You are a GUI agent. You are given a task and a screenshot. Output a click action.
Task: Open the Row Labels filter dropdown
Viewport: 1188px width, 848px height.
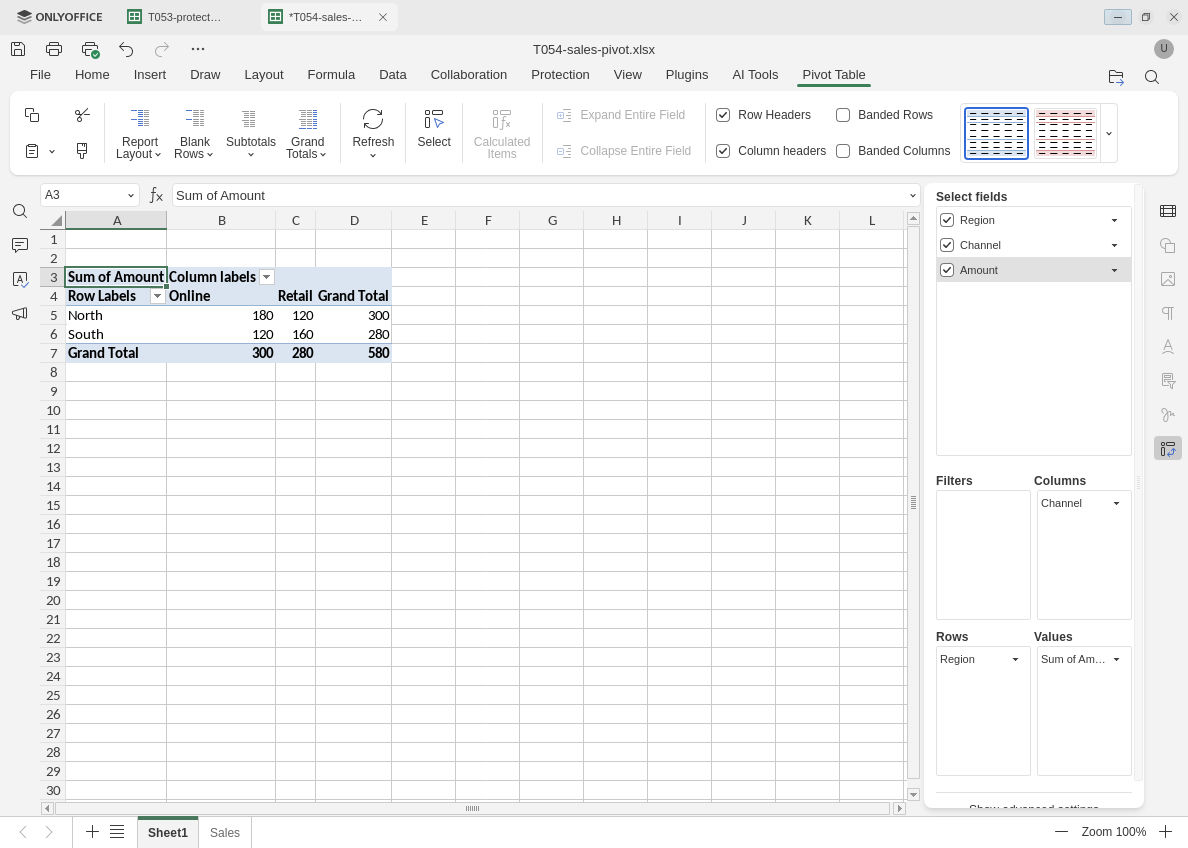pos(158,296)
